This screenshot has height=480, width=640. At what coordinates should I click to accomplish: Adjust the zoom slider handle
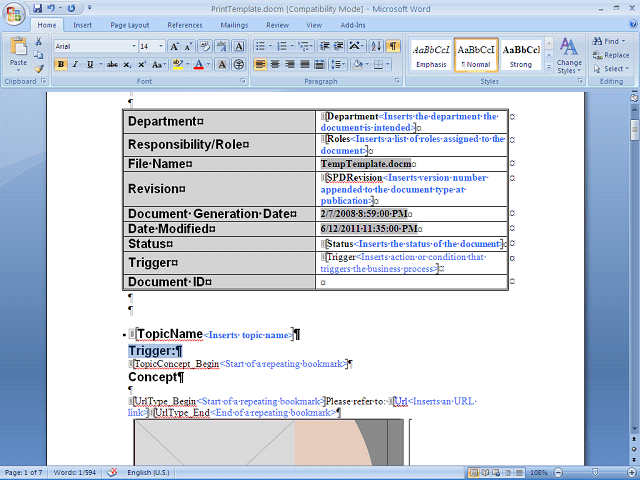point(595,472)
